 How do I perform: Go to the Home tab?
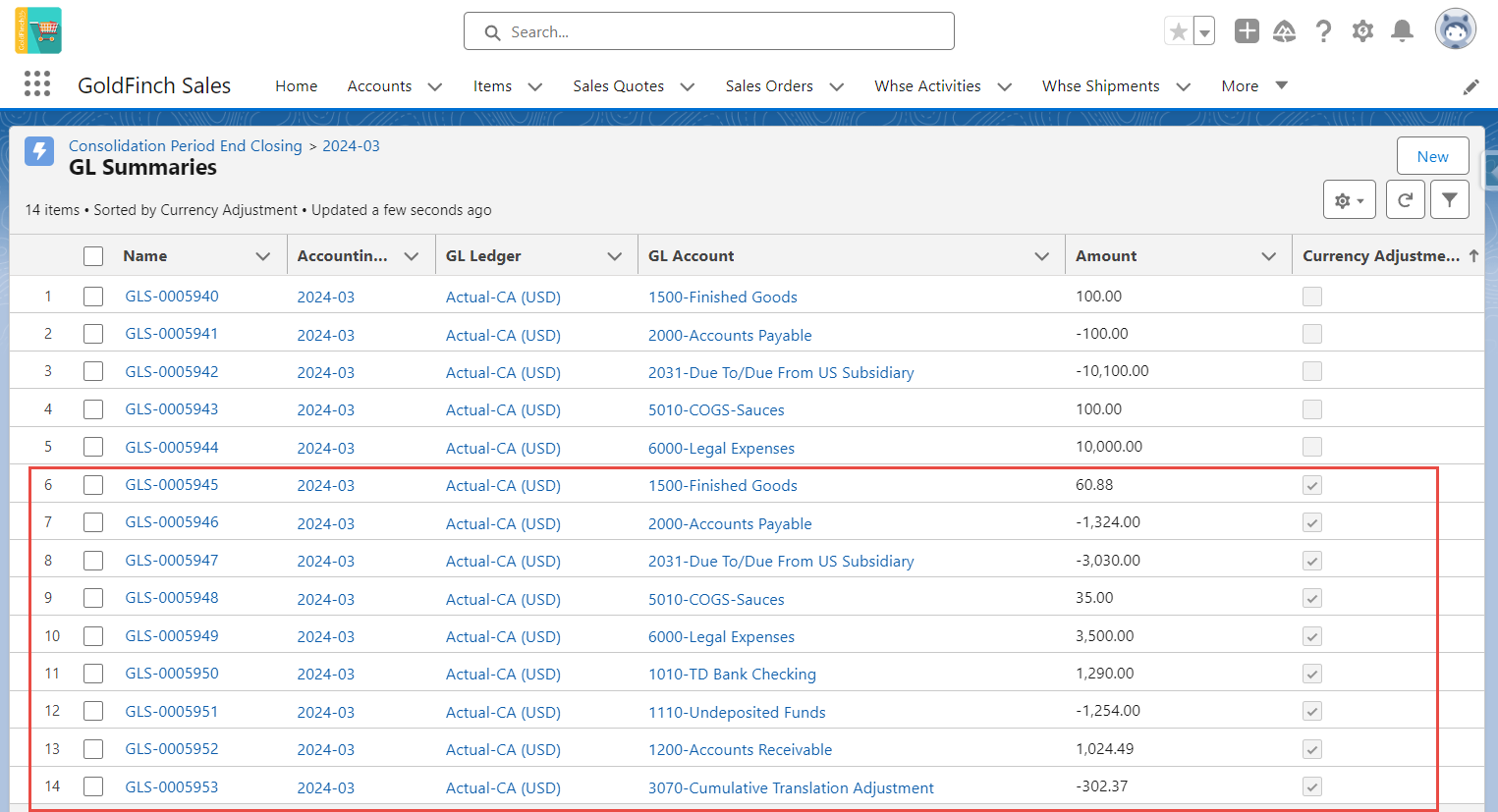[296, 86]
